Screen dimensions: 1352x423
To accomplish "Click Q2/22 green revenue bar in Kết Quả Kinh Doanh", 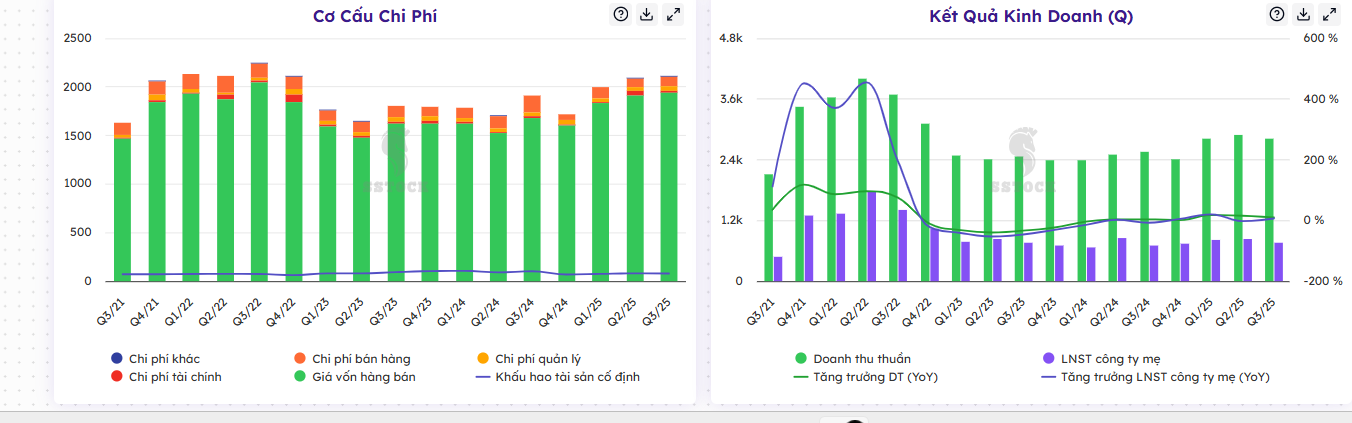I will tap(862, 180).
